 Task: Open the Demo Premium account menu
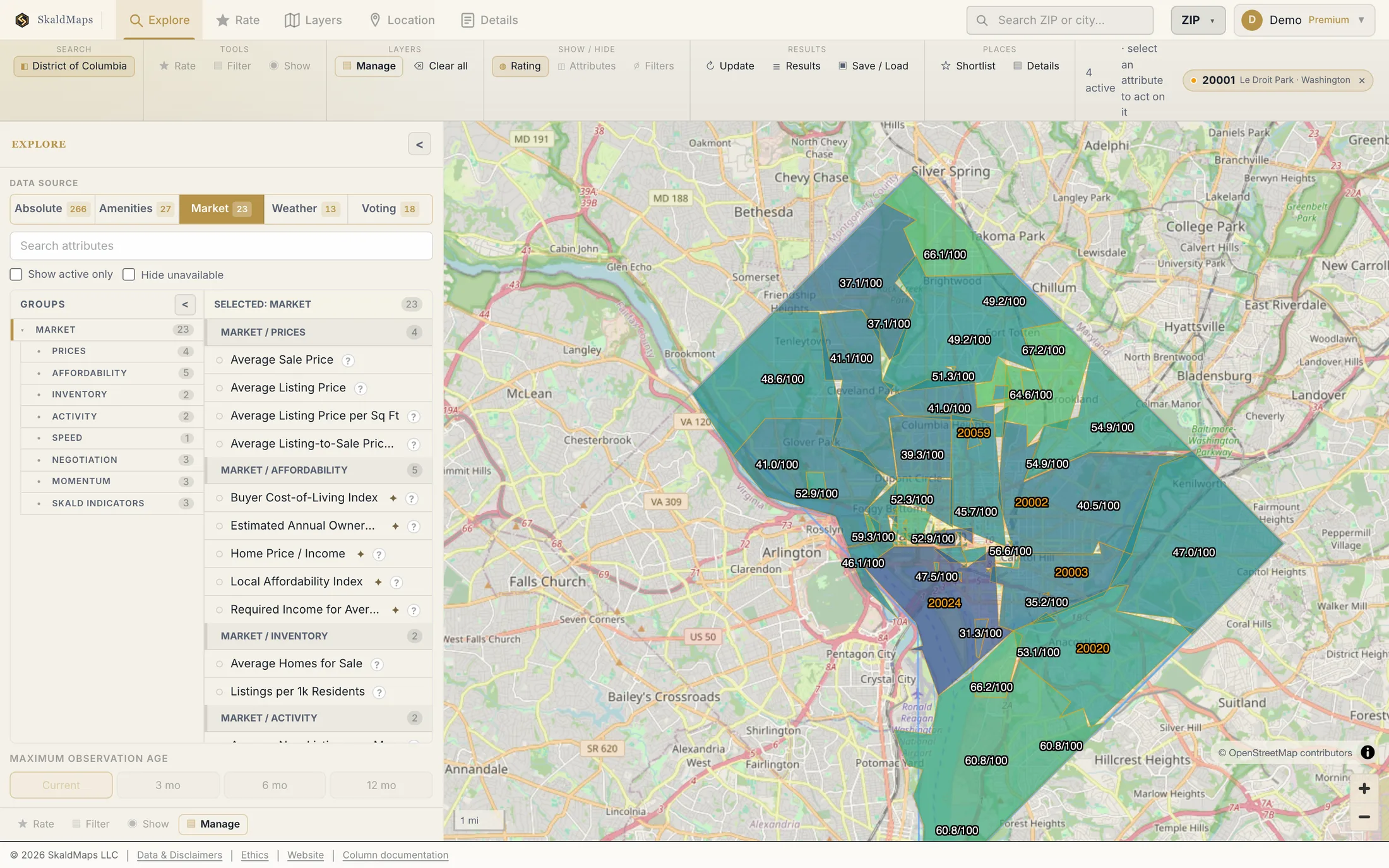coord(1304,20)
